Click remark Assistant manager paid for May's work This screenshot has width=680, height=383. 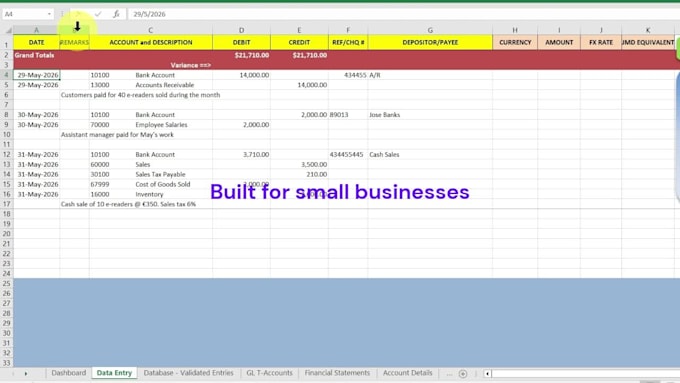tap(117, 135)
